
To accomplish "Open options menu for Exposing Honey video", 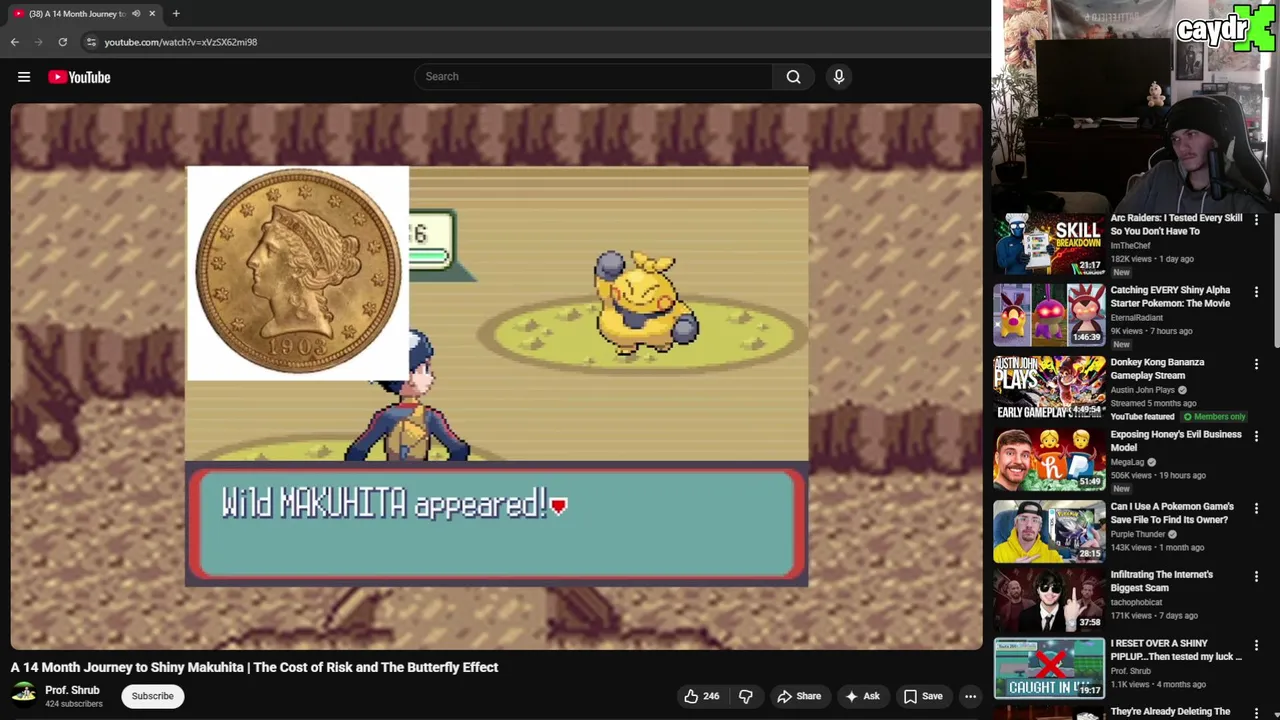I will pyautogui.click(x=1256, y=435).
